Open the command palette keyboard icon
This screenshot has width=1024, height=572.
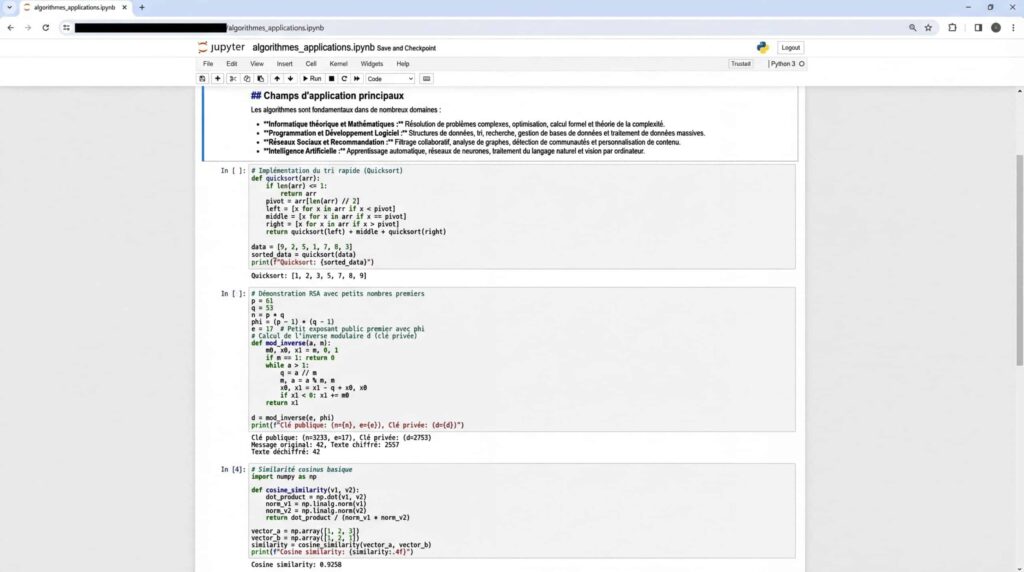coord(426,79)
